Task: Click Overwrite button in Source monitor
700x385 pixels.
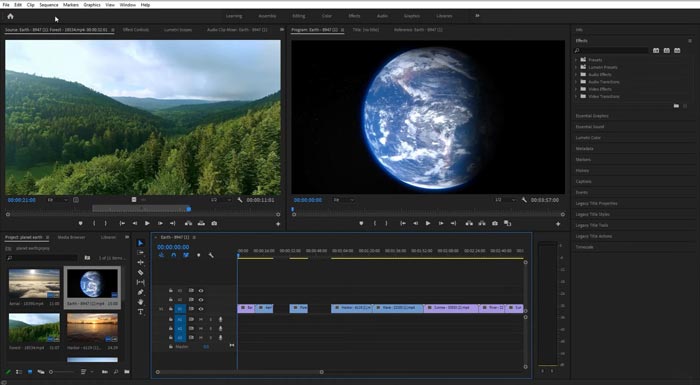Action: click(x=201, y=223)
